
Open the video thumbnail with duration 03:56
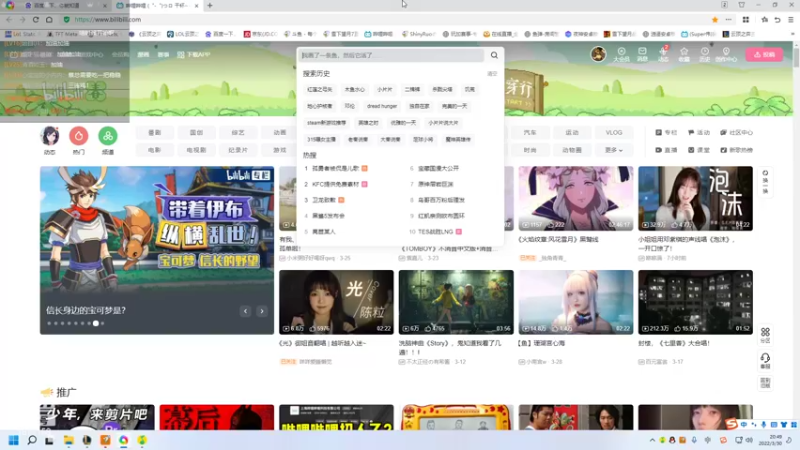pyautogui.click(x=456, y=302)
